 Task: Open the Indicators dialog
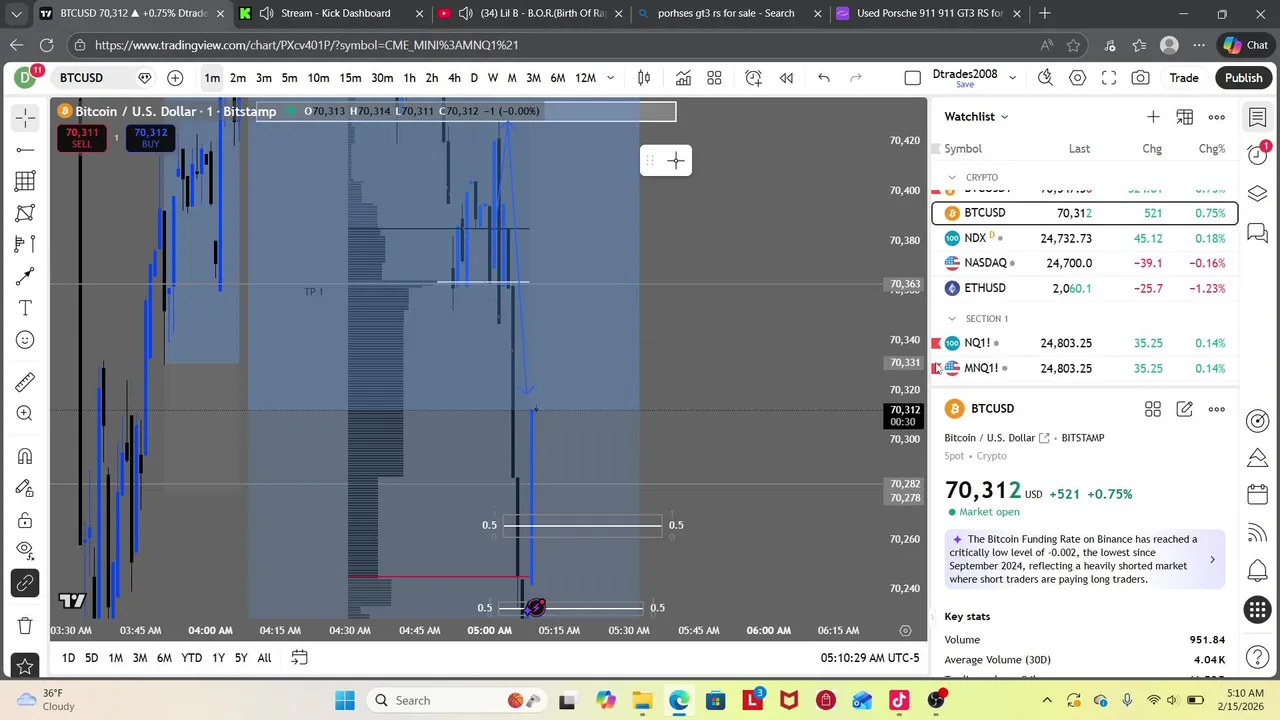[x=683, y=78]
